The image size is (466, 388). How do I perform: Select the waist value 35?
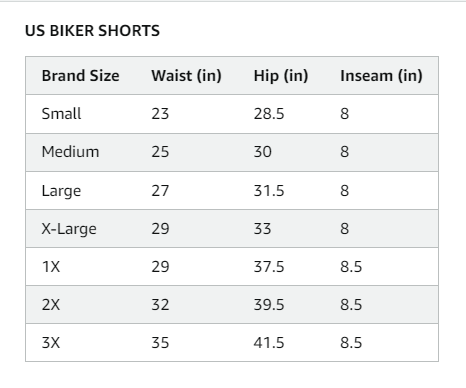160,343
